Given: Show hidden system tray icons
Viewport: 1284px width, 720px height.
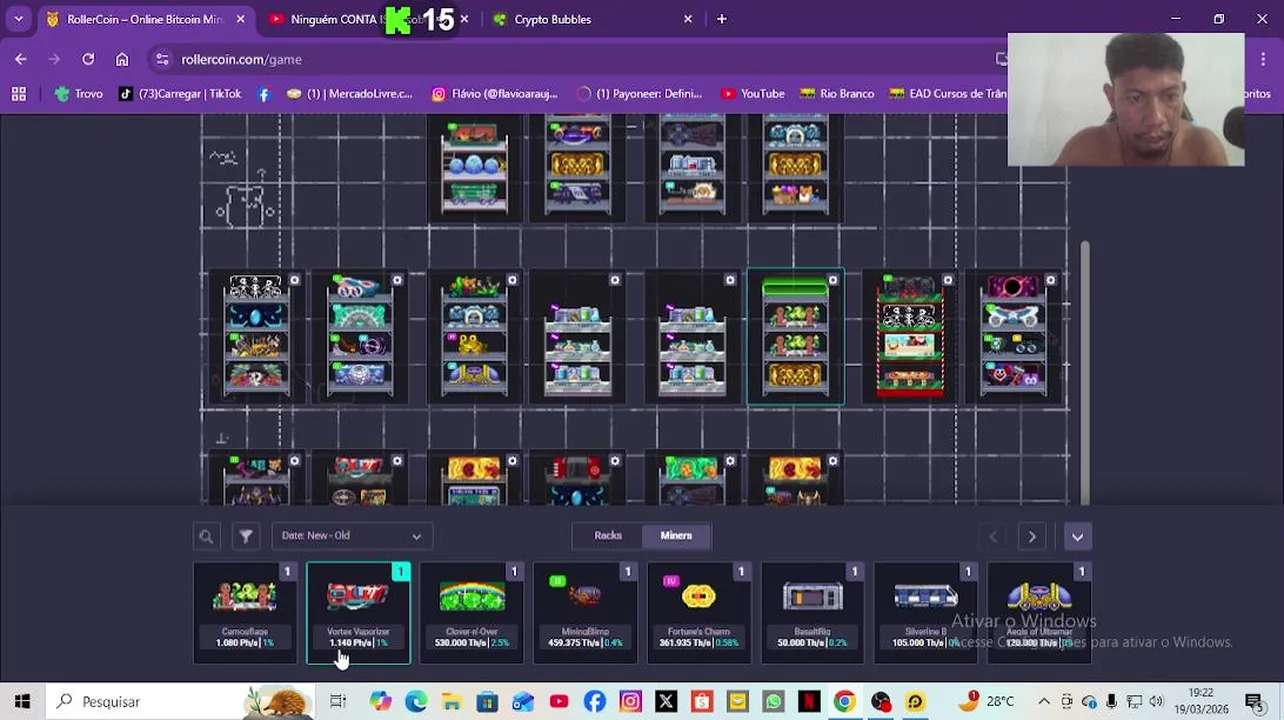Looking at the screenshot, I should [1043, 701].
